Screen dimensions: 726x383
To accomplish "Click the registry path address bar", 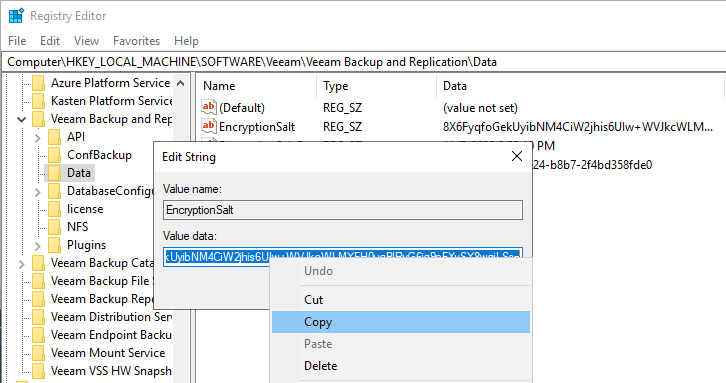I will point(363,62).
